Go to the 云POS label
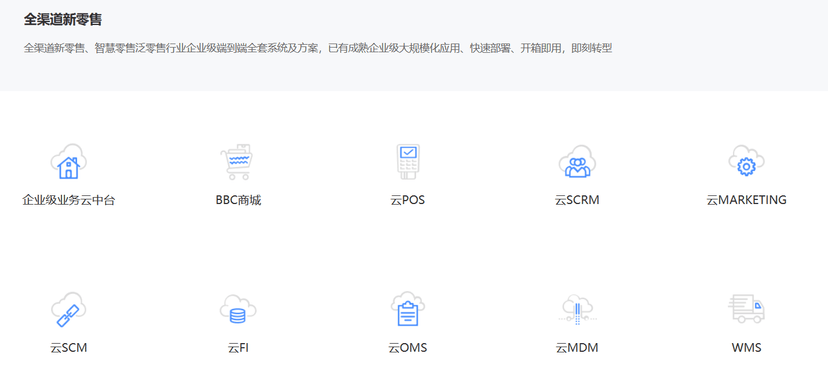The width and height of the screenshot is (828, 382). (408, 200)
